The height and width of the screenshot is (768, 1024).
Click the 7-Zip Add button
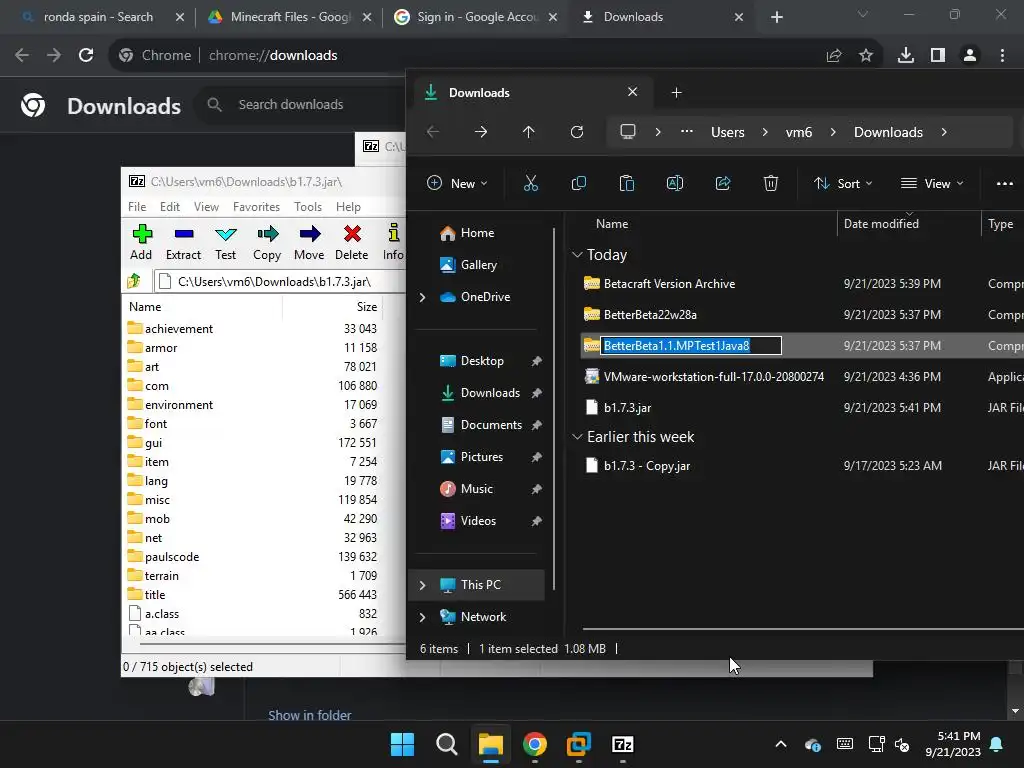141,242
